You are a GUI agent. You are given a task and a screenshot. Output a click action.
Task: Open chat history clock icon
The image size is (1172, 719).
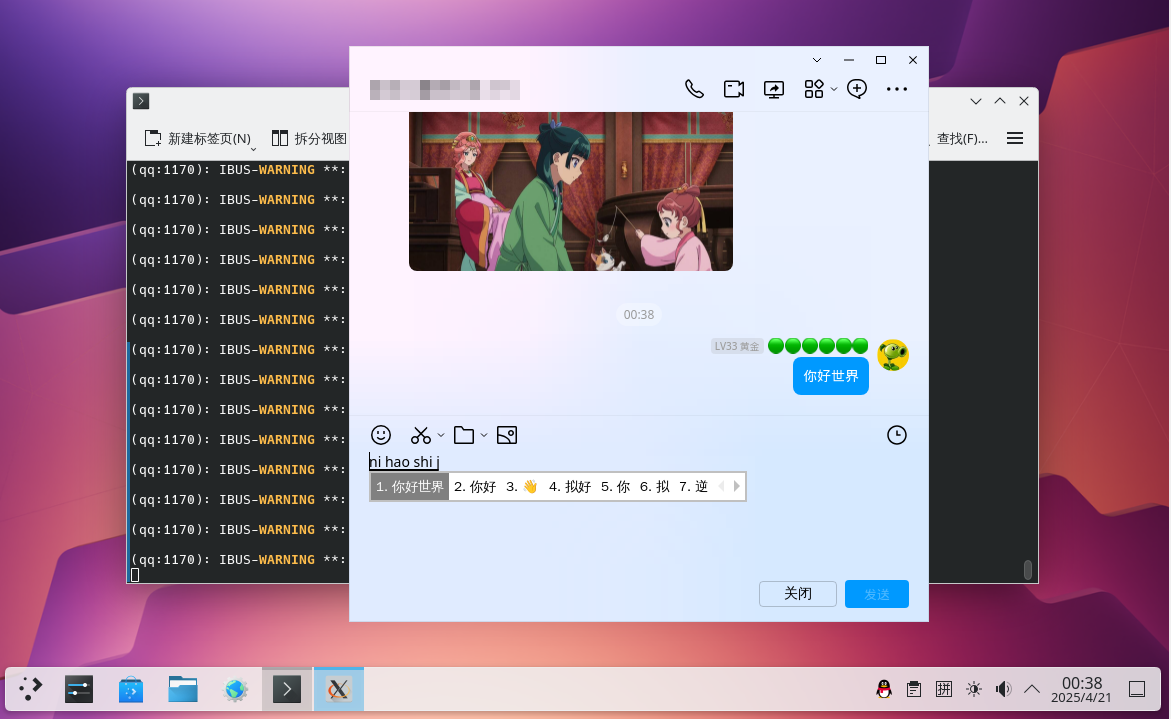(896, 435)
